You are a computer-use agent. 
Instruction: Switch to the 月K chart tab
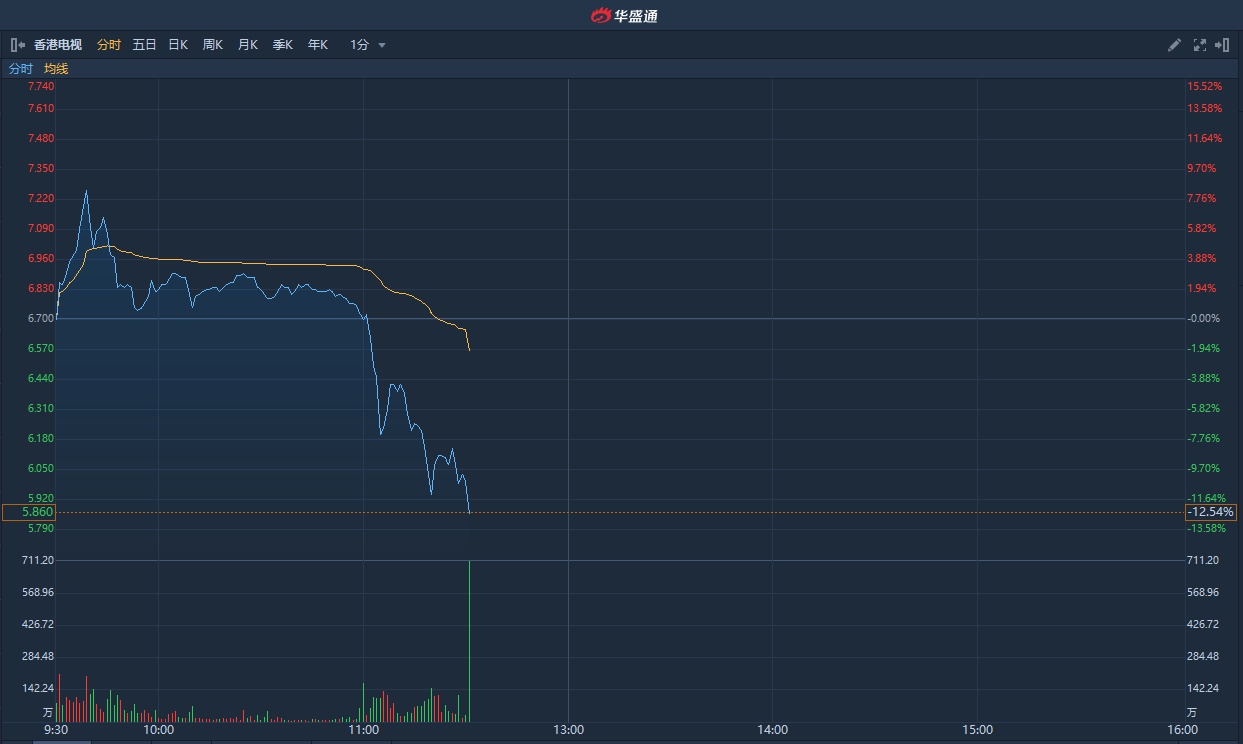coord(247,45)
